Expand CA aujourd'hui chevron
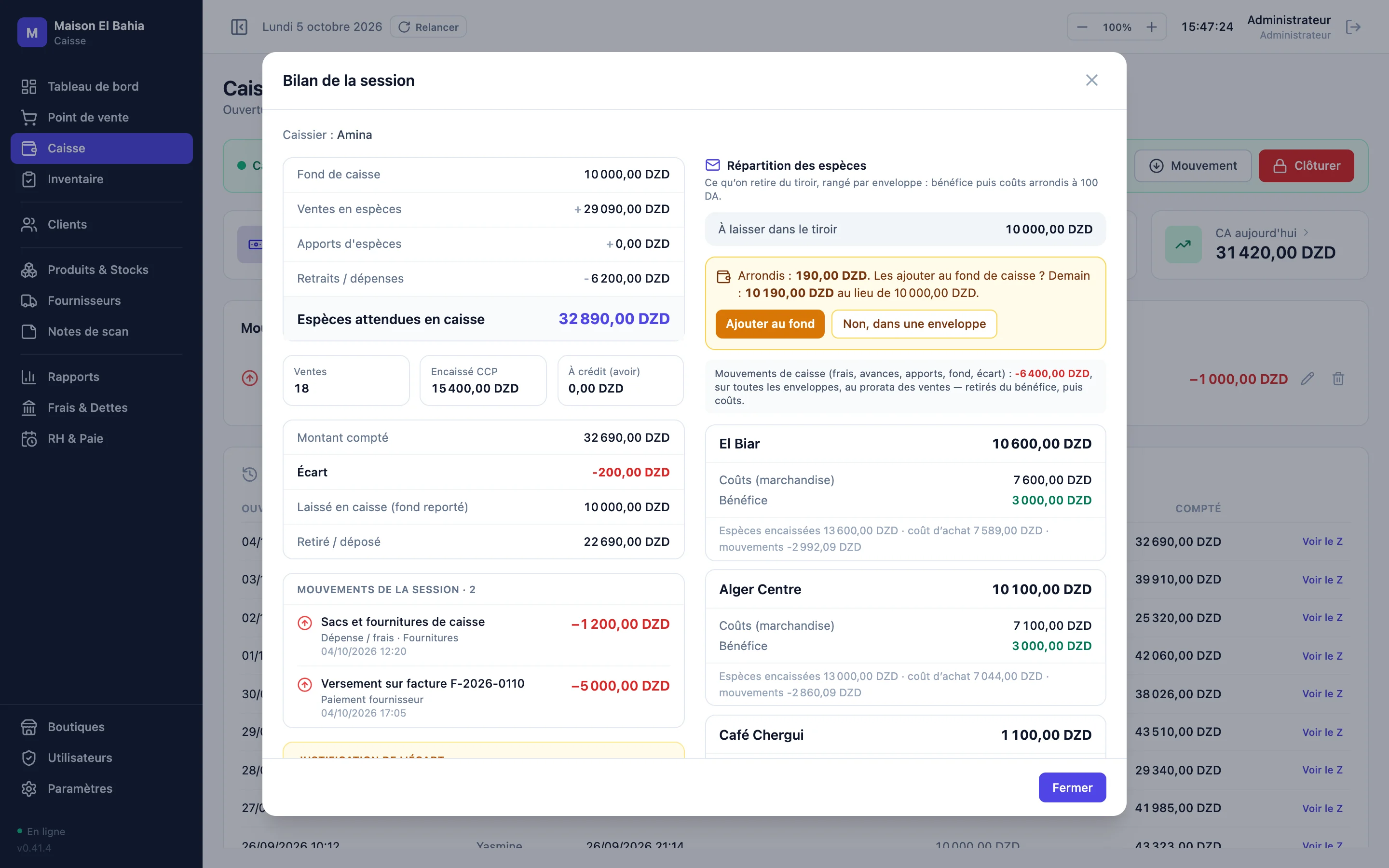Viewport: 1389px width, 868px height. tap(1306, 232)
